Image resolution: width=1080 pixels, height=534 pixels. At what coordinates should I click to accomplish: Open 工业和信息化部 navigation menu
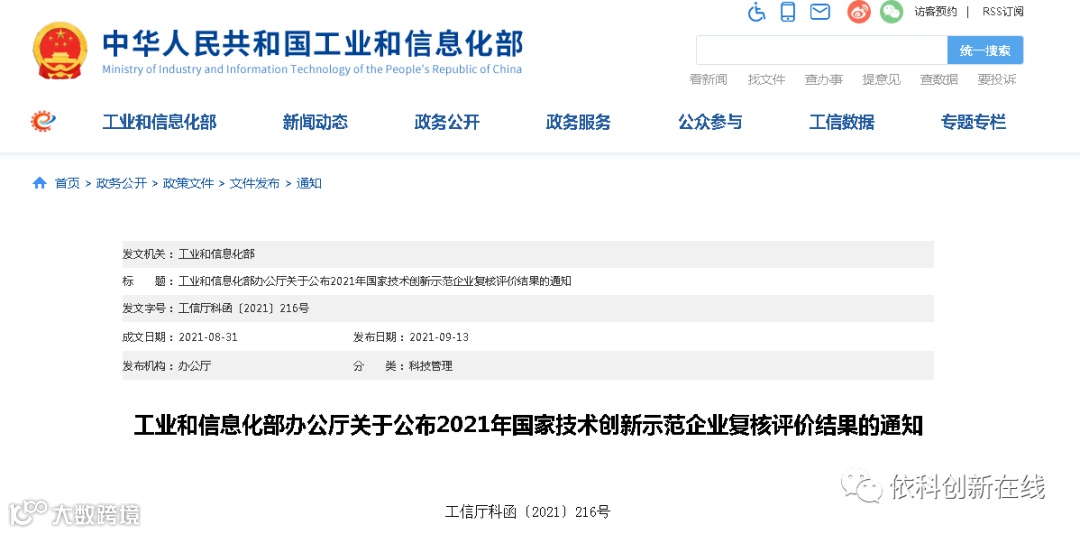coord(160,123)
